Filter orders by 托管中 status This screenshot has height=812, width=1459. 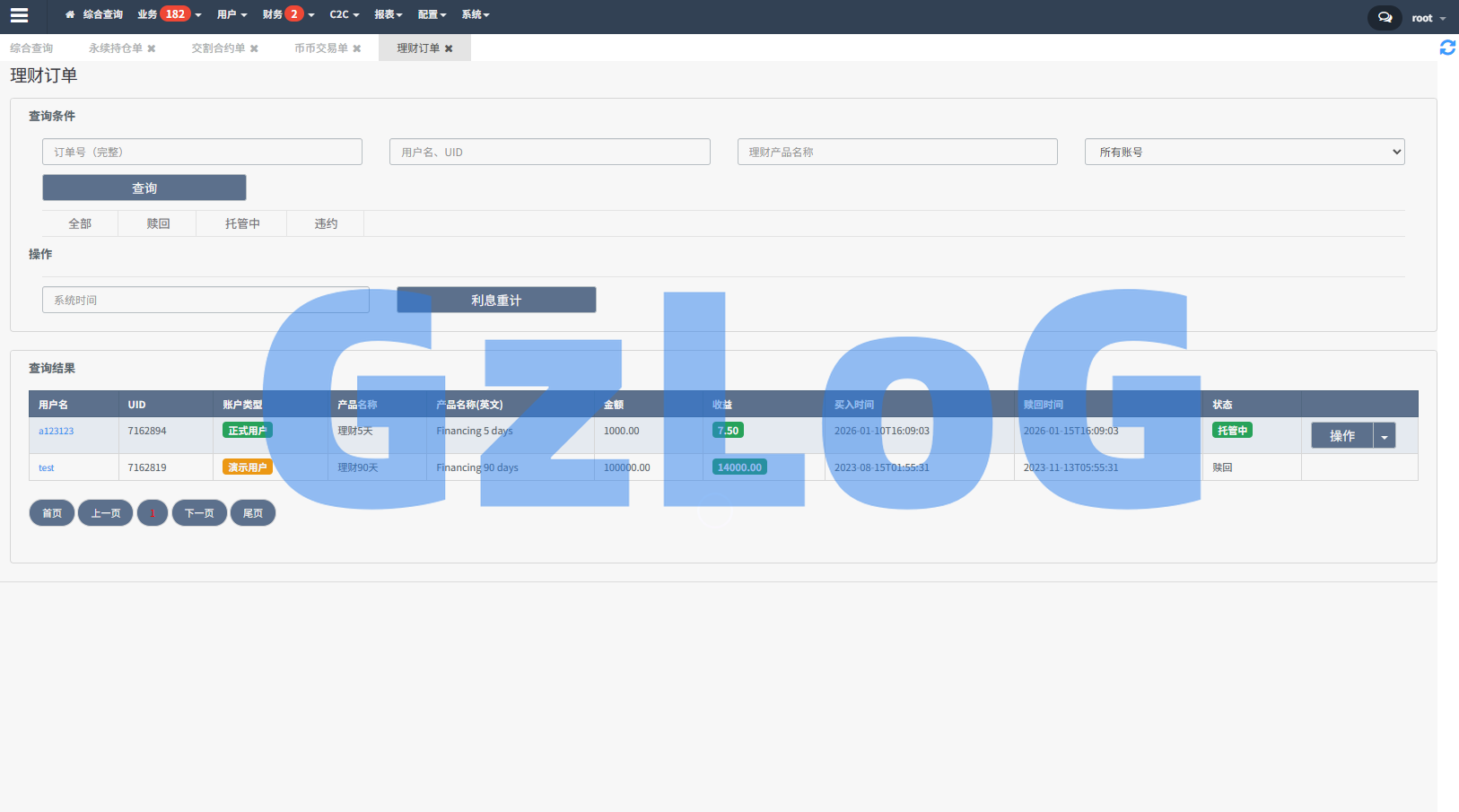242,223
